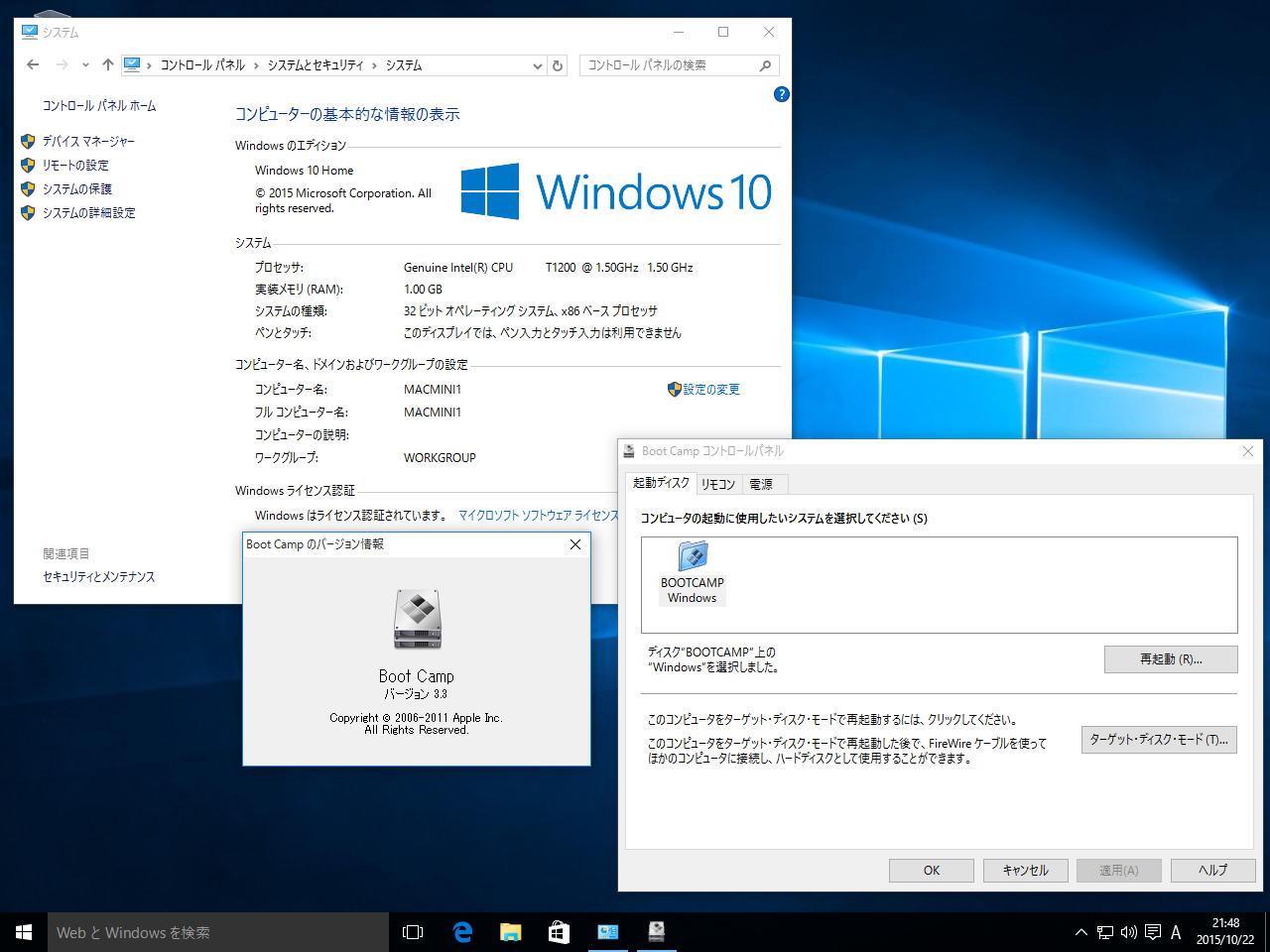This screenshot has height=952, width=1270.
Task: Open システムの保護
Action: point(77,189)
